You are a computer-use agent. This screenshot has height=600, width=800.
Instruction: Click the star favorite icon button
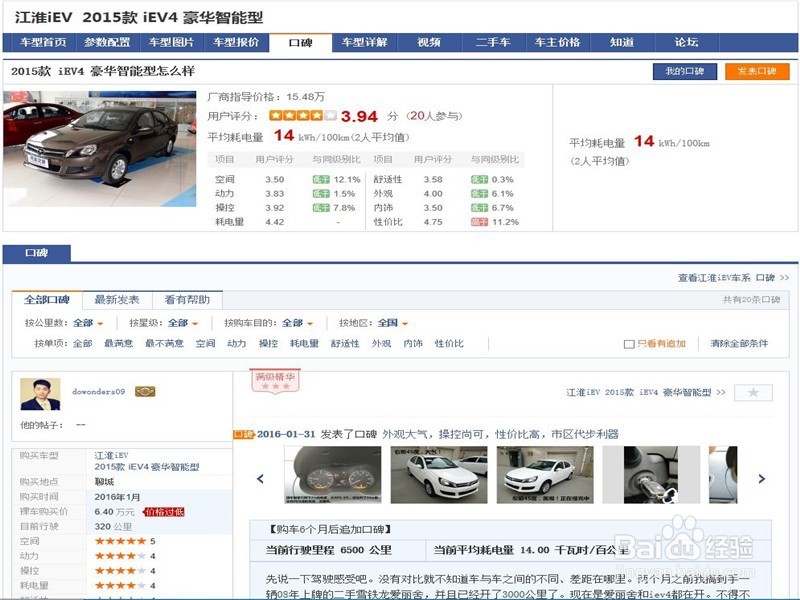tap(753, 392)
